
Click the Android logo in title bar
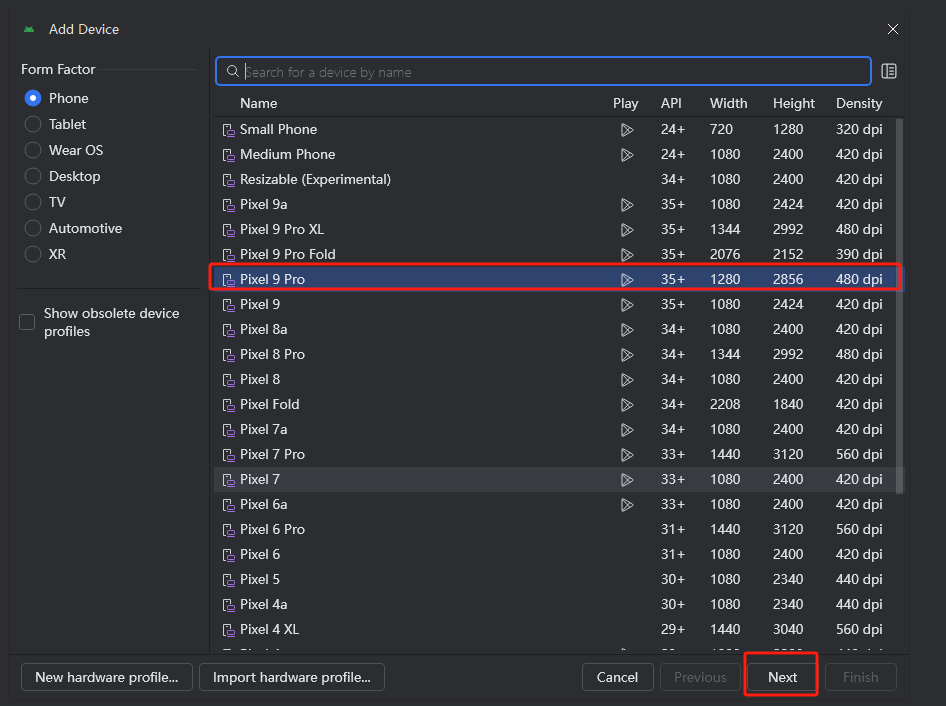29,29
